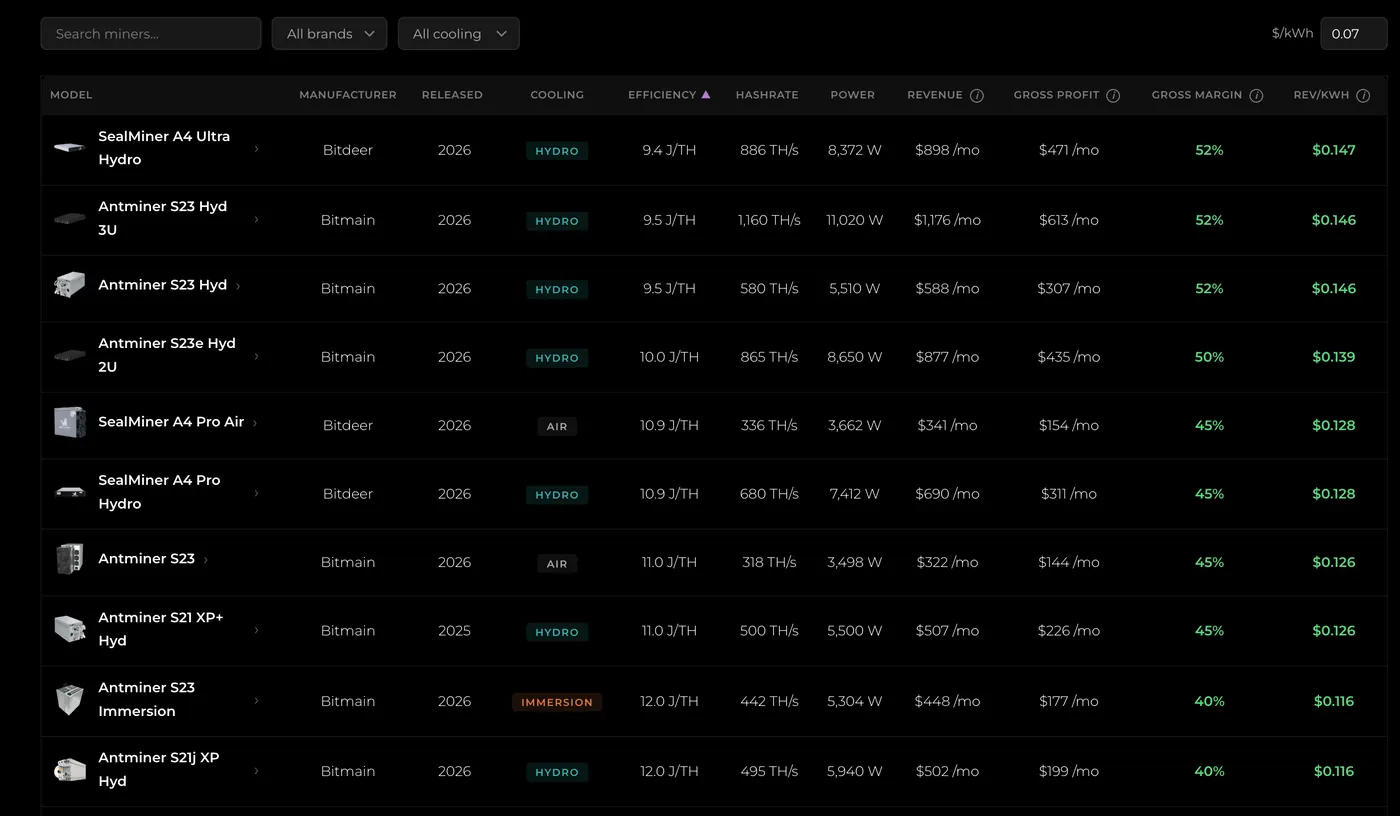Viewport: 1400px width, 816px height.
Task: Sort by Cooling column header
Action: (x=557, y=95)
